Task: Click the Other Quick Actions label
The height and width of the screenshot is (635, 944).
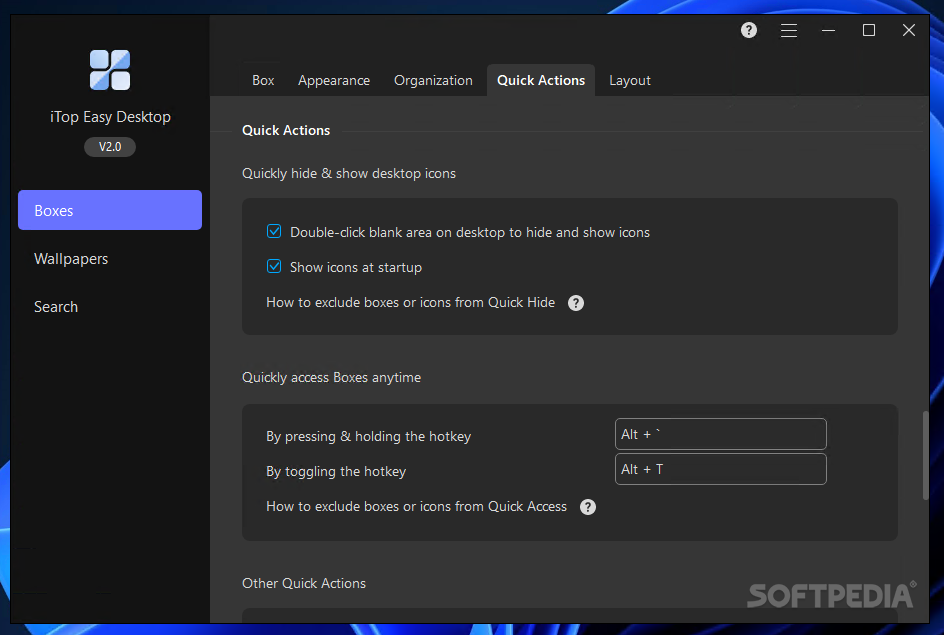Action: coord(303,583)
